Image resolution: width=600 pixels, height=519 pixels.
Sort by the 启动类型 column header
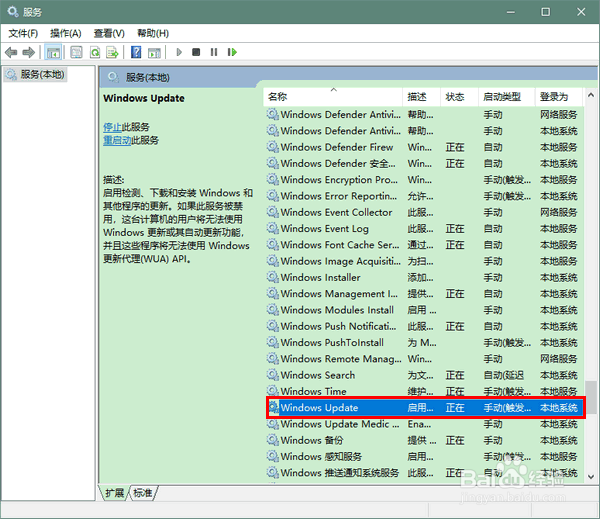pos(506,97)
